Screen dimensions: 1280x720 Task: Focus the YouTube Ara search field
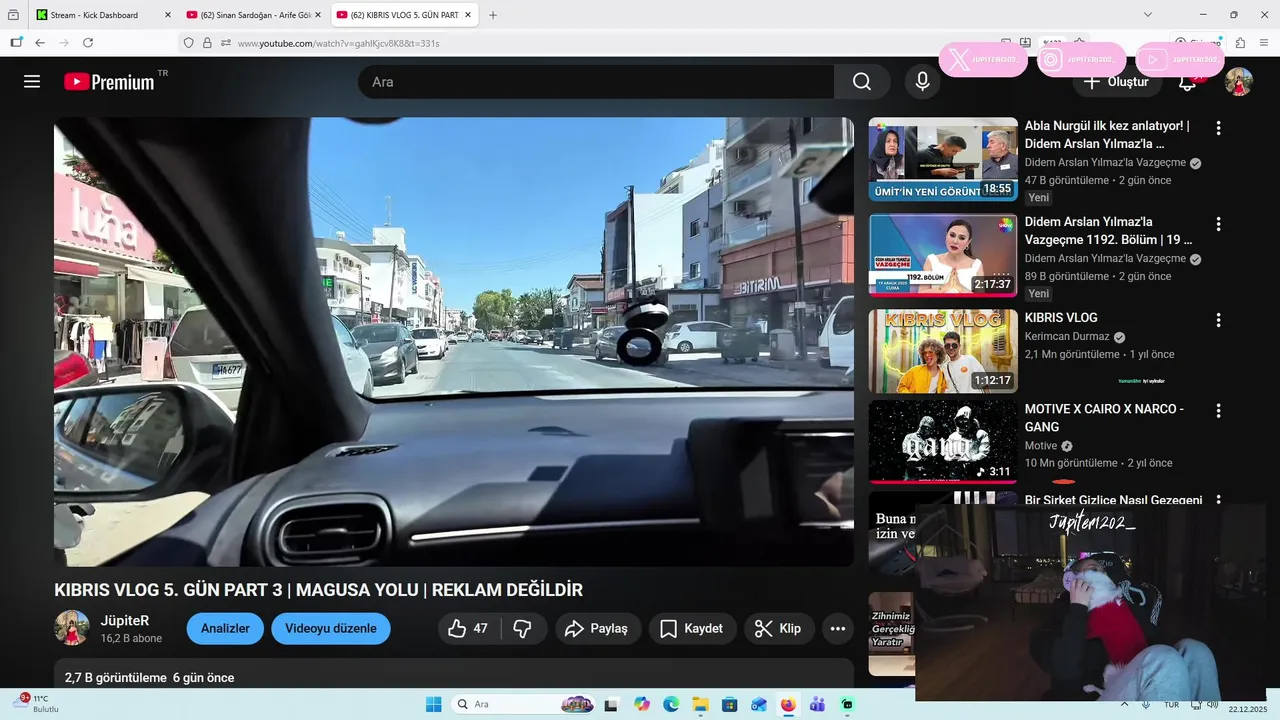click(596, 82)
